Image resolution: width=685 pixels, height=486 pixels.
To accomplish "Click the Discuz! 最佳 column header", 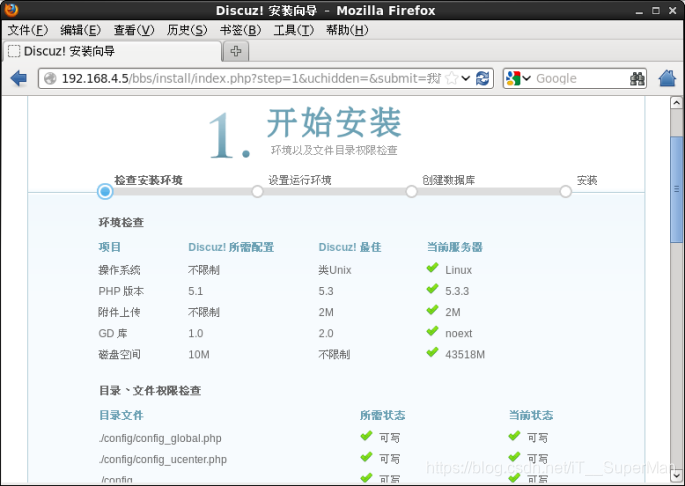I will (350, 247).
